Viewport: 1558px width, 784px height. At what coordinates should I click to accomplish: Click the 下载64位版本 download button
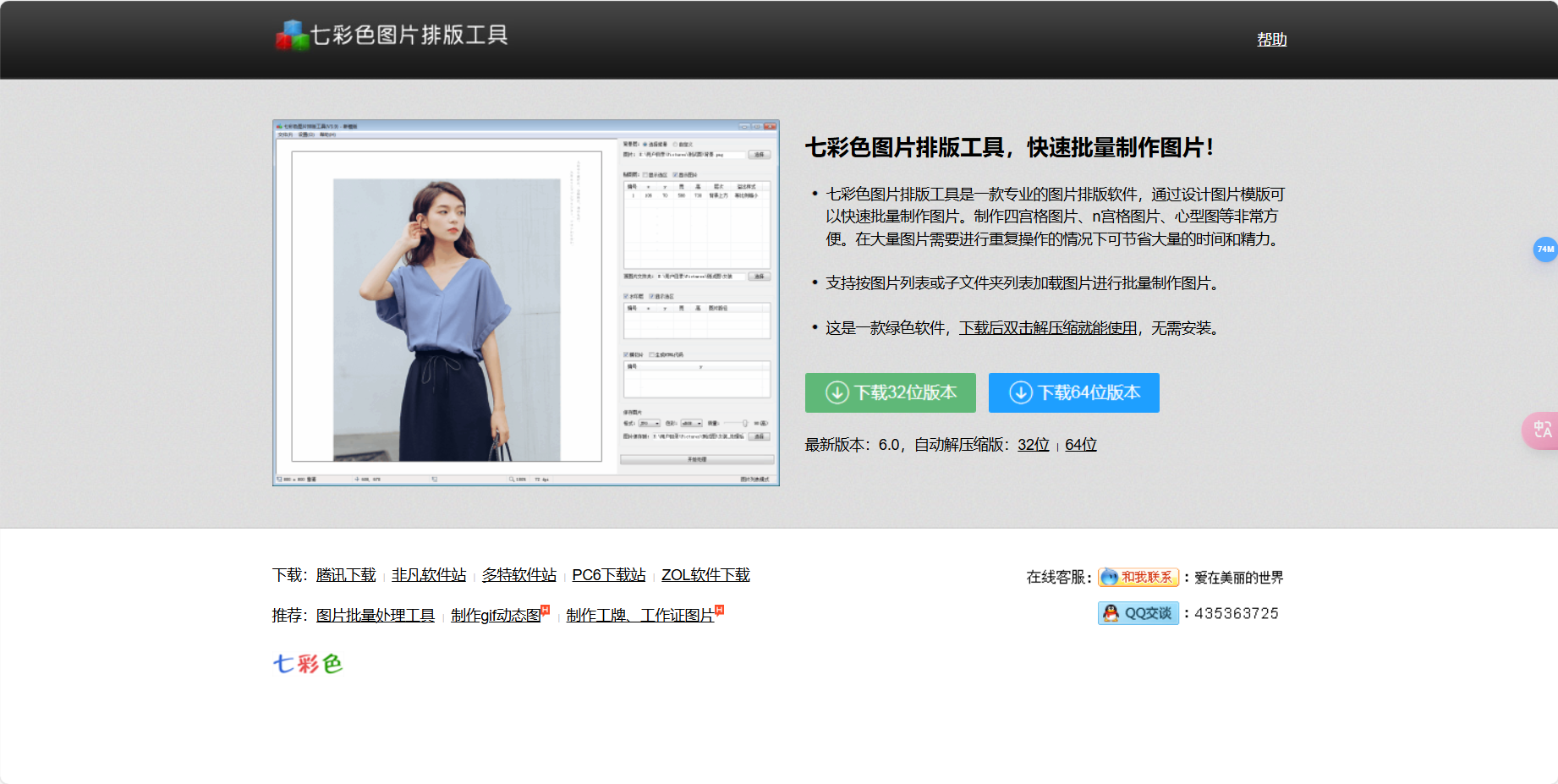tap(1073, 392)
